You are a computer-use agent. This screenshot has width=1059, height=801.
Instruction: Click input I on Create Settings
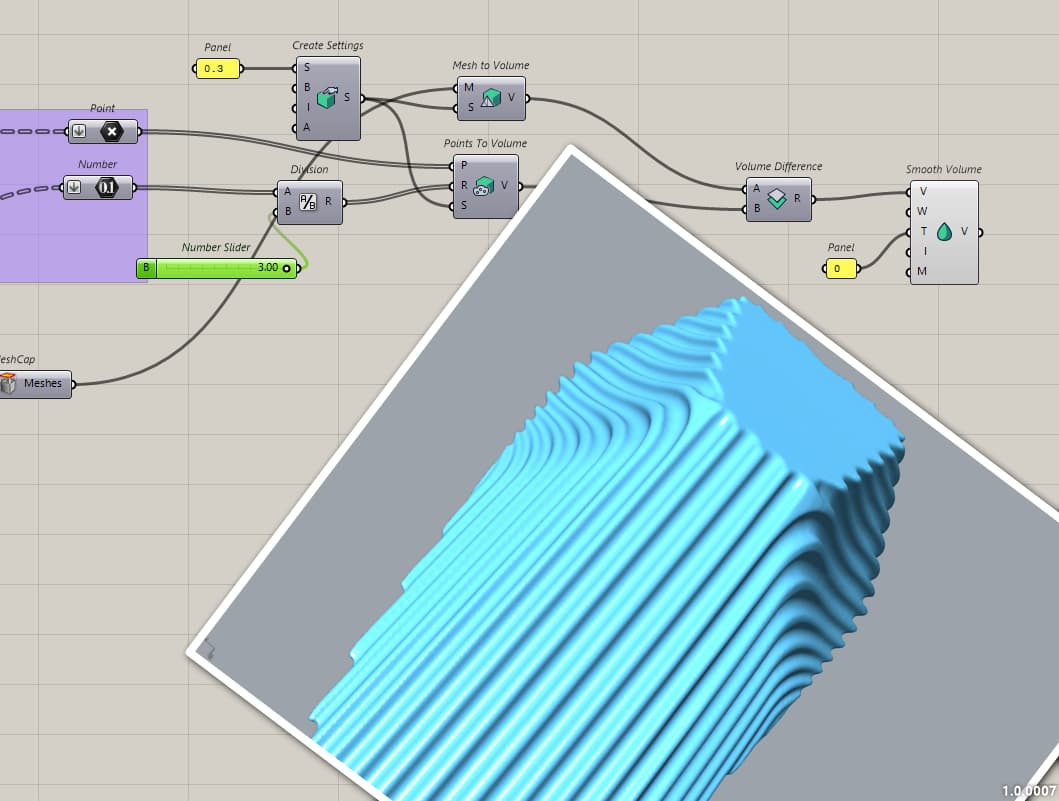pos(308,107)
